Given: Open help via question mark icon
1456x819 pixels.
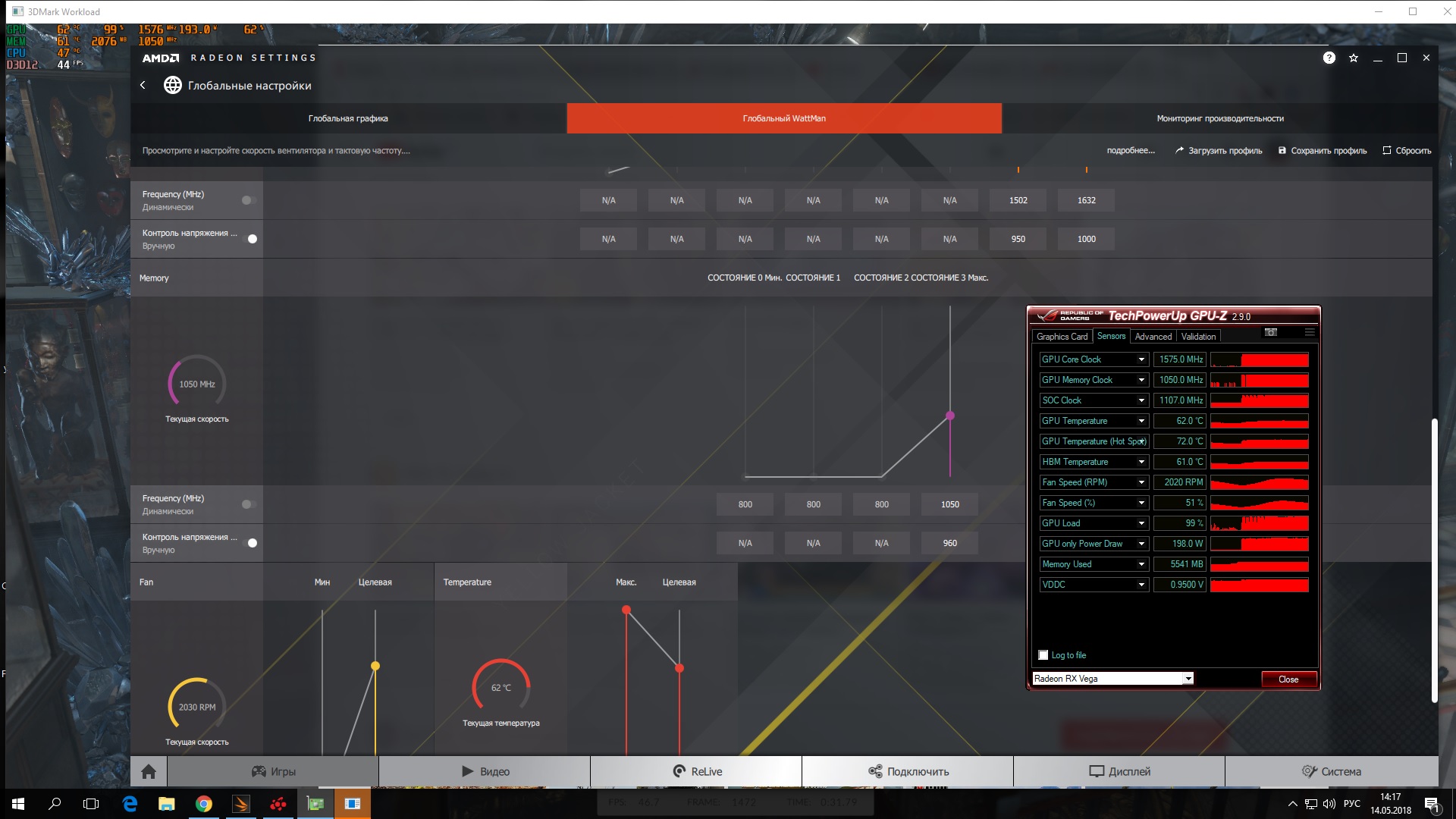Looking at the screenshot, I should (x=1329, y=58).
